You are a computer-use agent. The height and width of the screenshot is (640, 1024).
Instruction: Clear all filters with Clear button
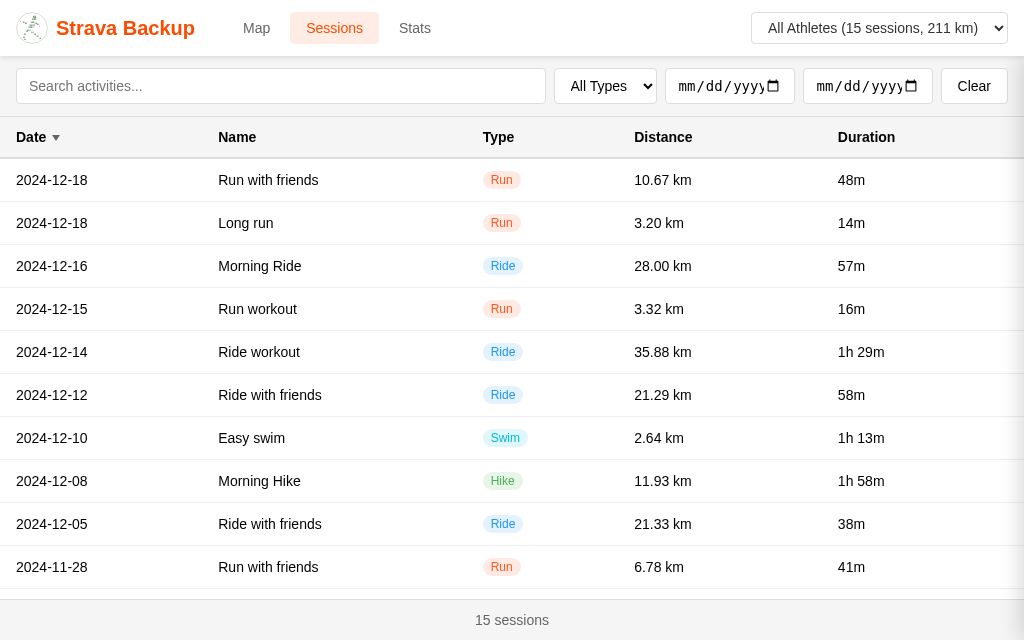pos(974,86)
